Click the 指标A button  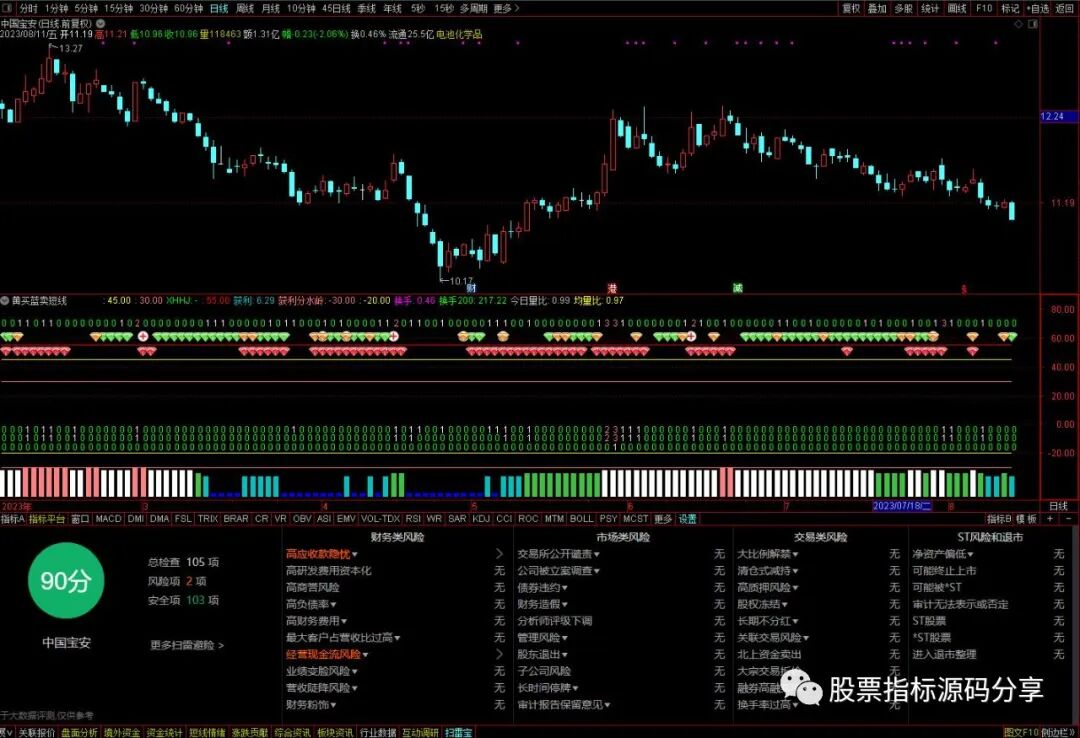[x=12, y=519]
